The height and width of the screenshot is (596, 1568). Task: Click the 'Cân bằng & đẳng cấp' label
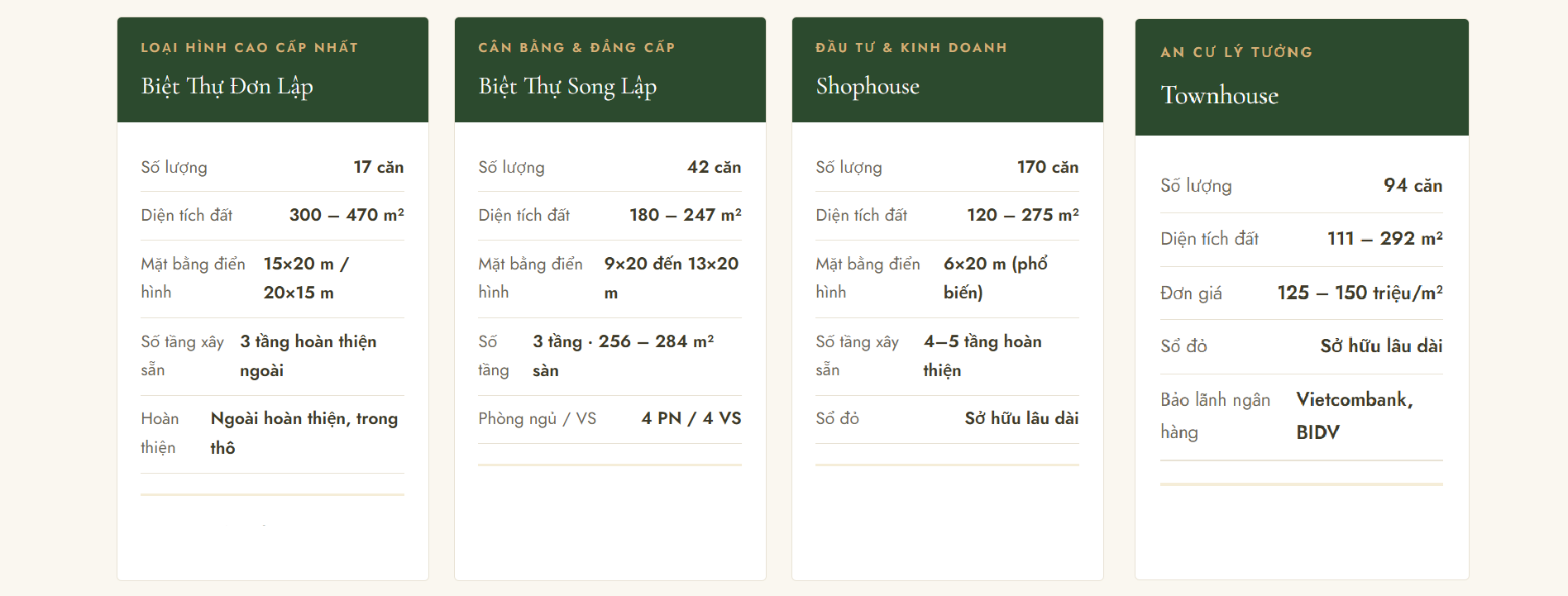click(x=576, y=48)
